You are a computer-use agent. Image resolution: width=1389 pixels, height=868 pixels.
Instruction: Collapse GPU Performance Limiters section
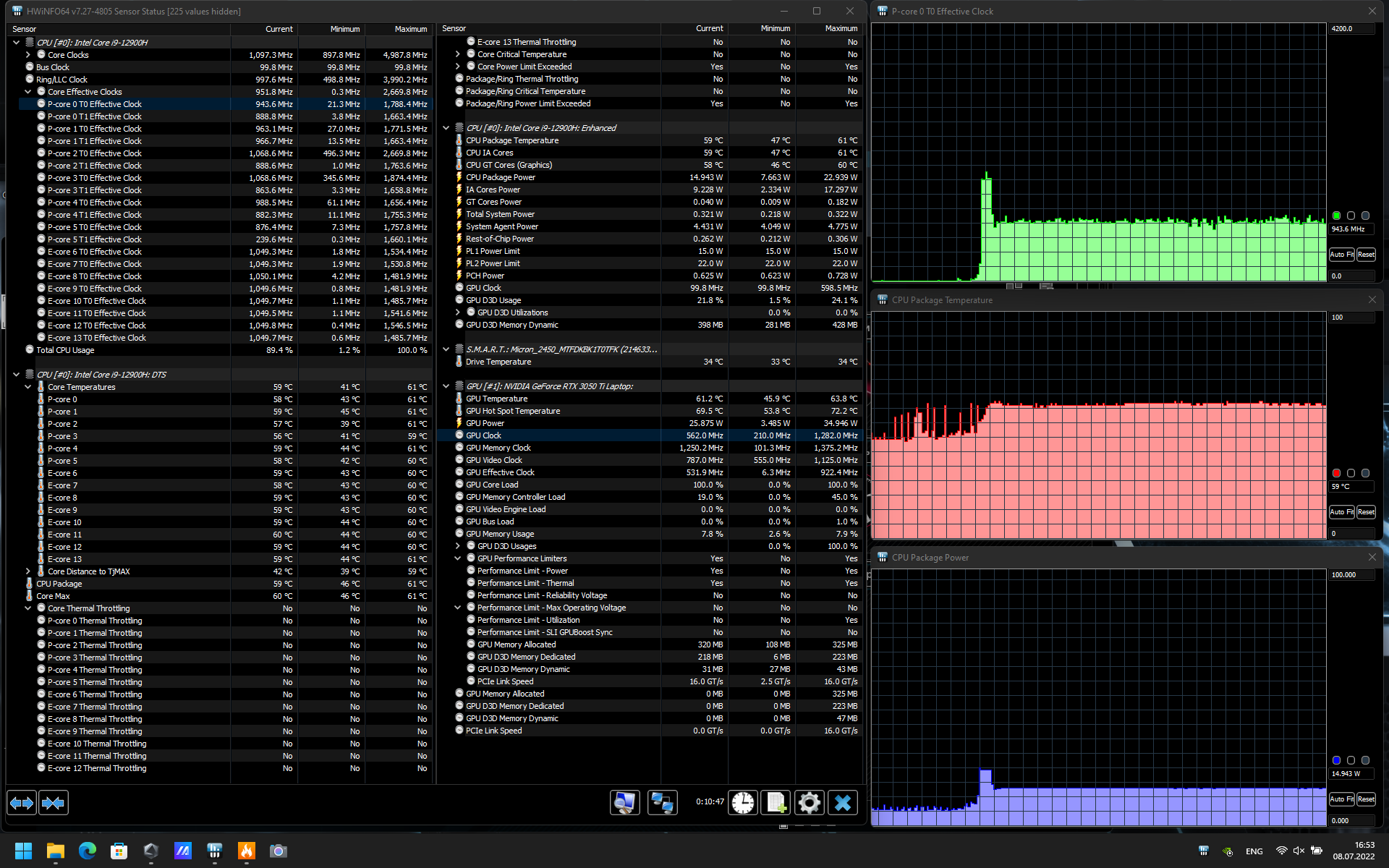(x=458, y=558)
